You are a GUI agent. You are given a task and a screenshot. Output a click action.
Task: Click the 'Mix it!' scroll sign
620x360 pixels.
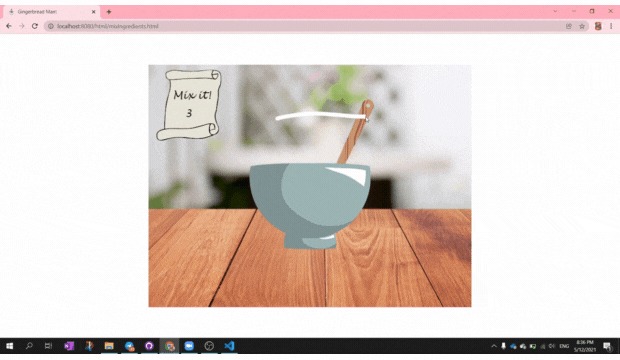pyautogui.click(x=189, y=105)
